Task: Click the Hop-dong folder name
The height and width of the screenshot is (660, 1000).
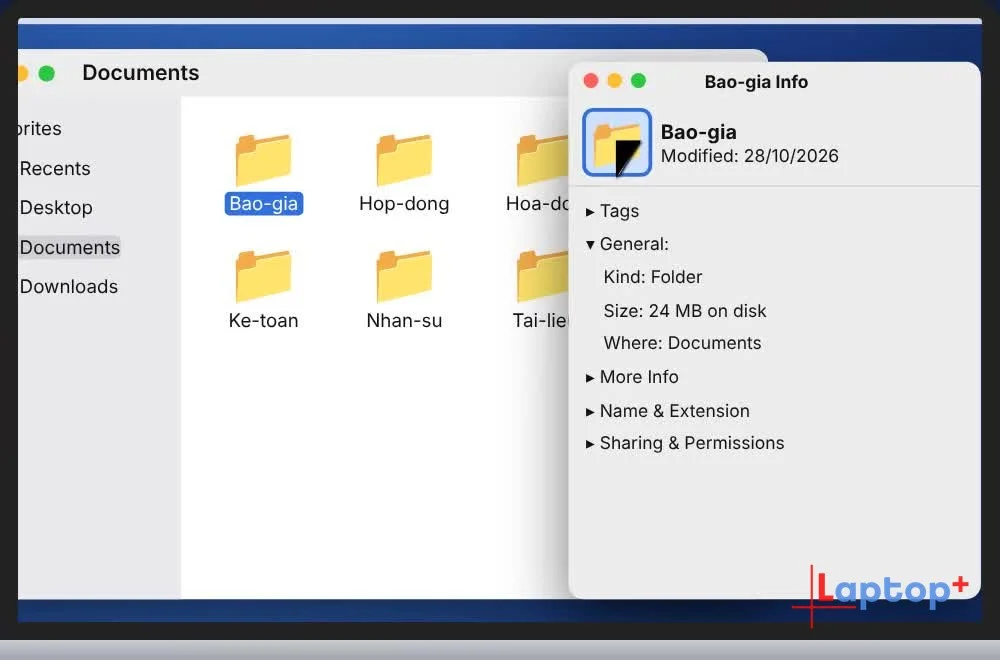Action: 404,203
